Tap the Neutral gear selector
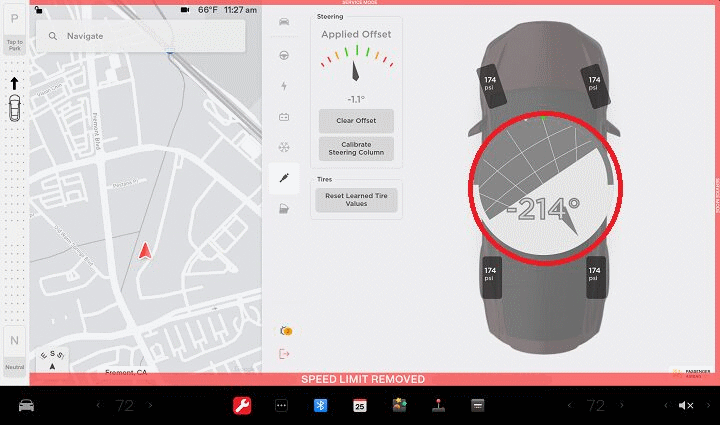This screenshot has height=425, width=720. tap(14, 347)
